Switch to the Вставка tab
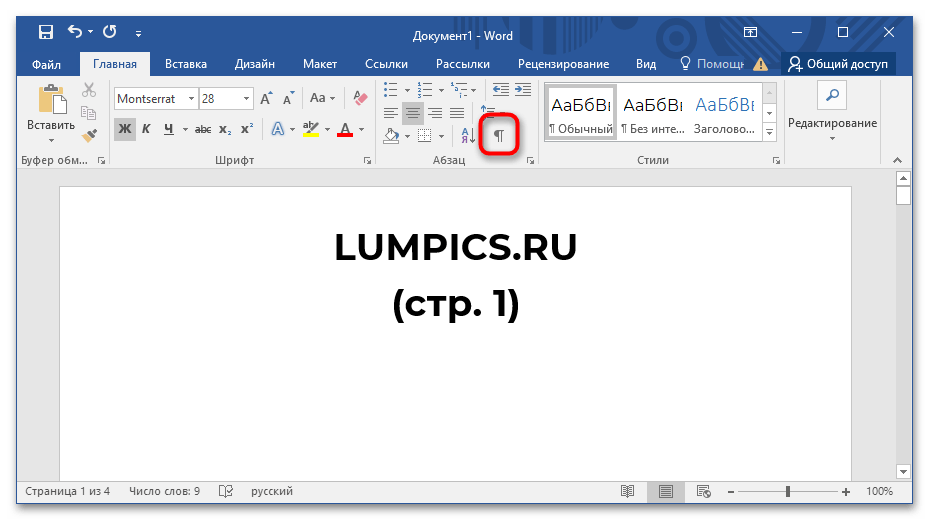The image size is (929, 520). [185, 64]
